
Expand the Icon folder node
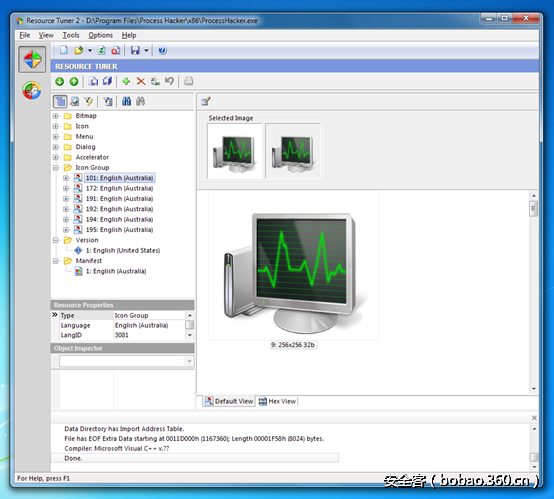(x=55, y=126)
